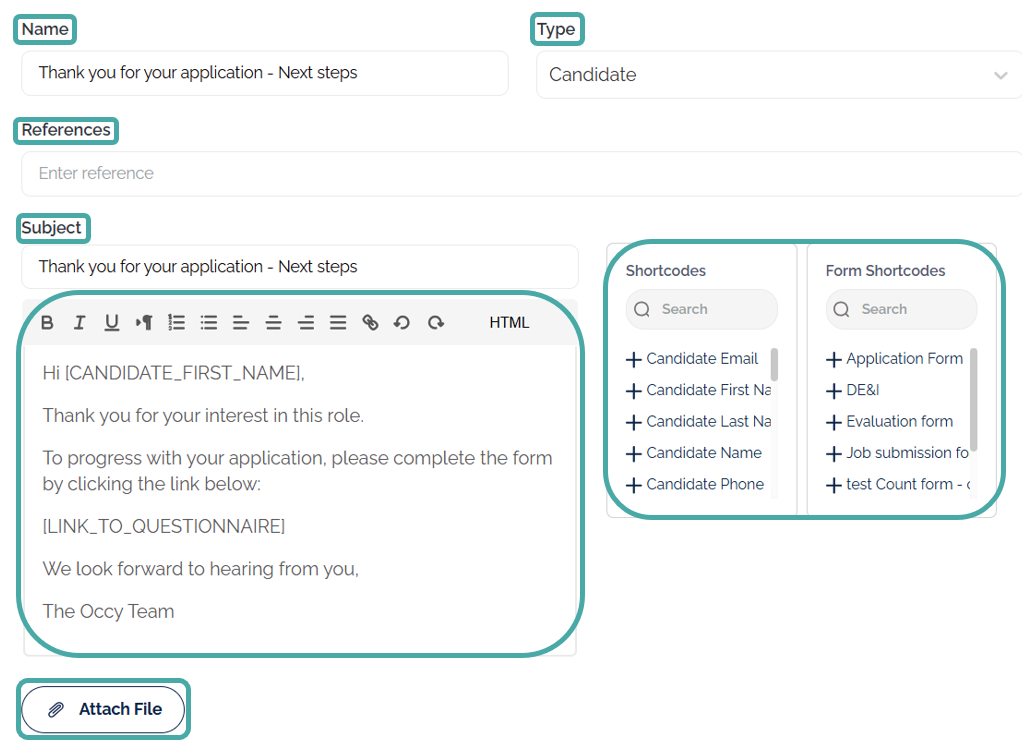This screenshot has width=1022, height=744.
Task: Click 'Thank you for your interest' line
Action: 203,415
